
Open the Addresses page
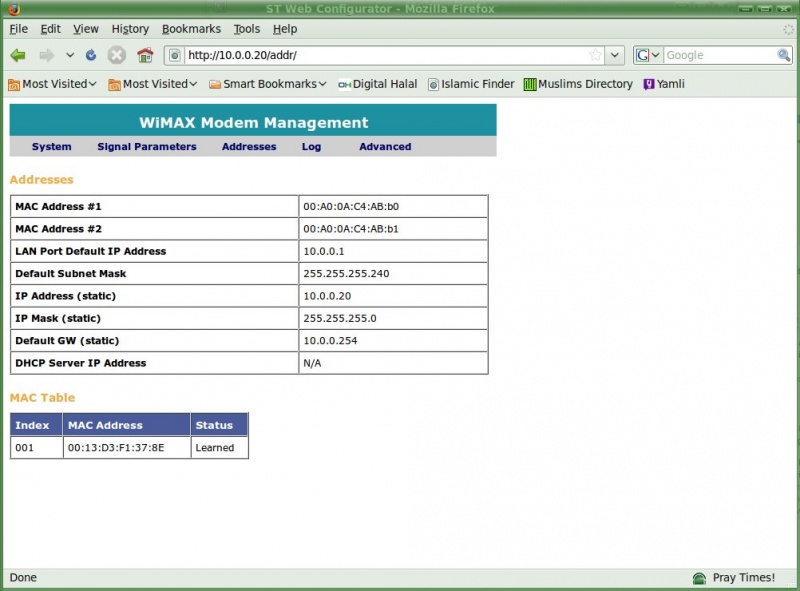click(x=249, y=146)
